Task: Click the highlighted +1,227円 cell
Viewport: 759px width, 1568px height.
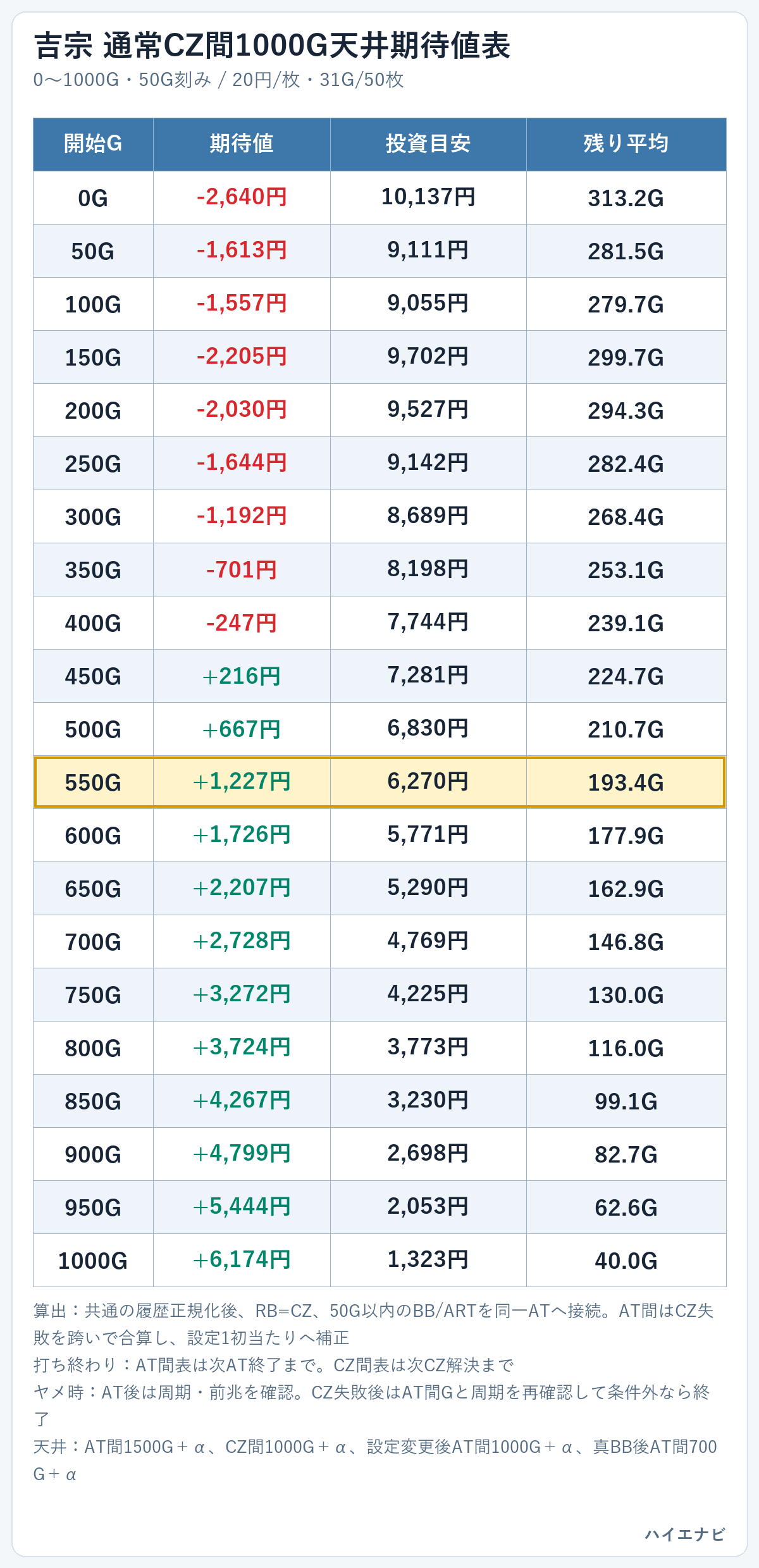Action: [x=242, y=782]
